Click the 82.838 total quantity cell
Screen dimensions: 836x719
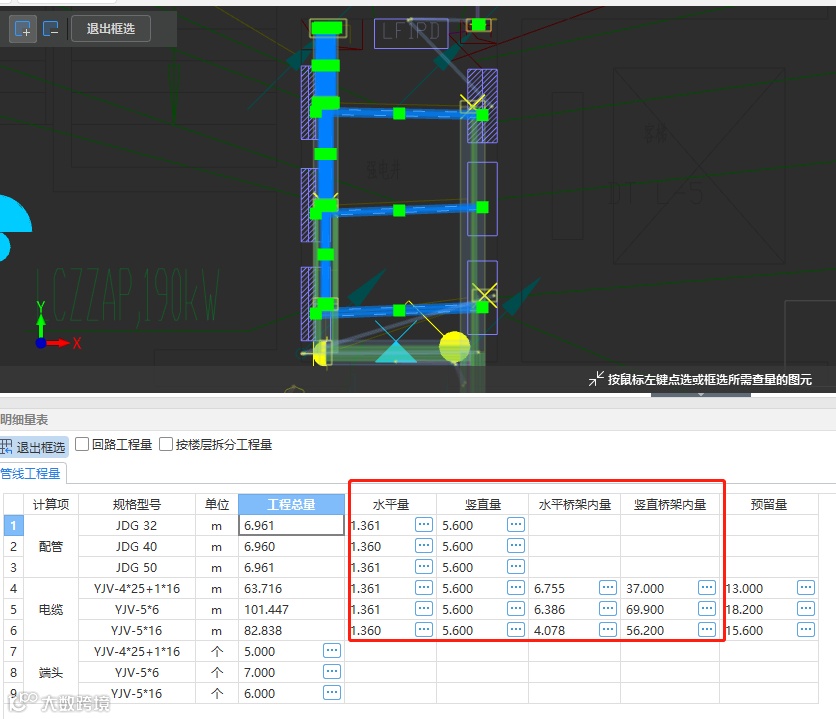[x=291, y=631]
